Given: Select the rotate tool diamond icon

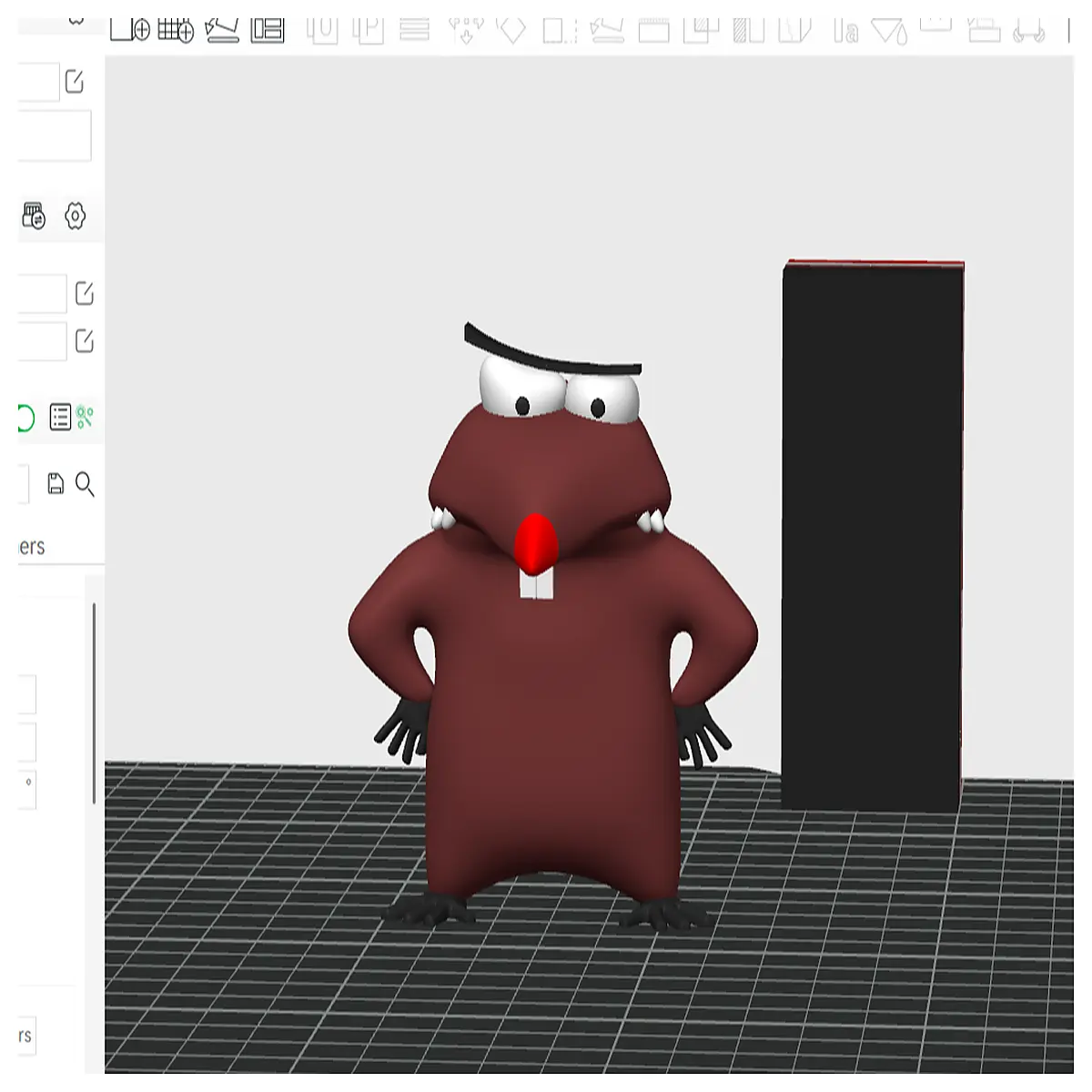Looking at the screenshot, I should (512, 32).
